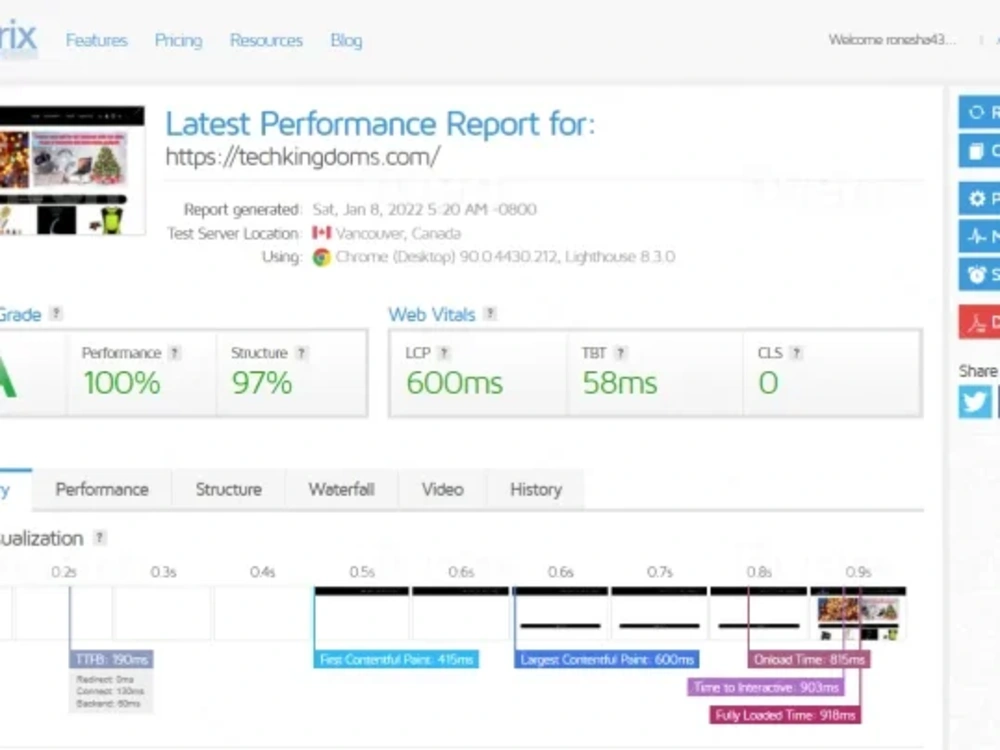Open the Features nav link
The image size is (1000, 750).
(96, 40)
